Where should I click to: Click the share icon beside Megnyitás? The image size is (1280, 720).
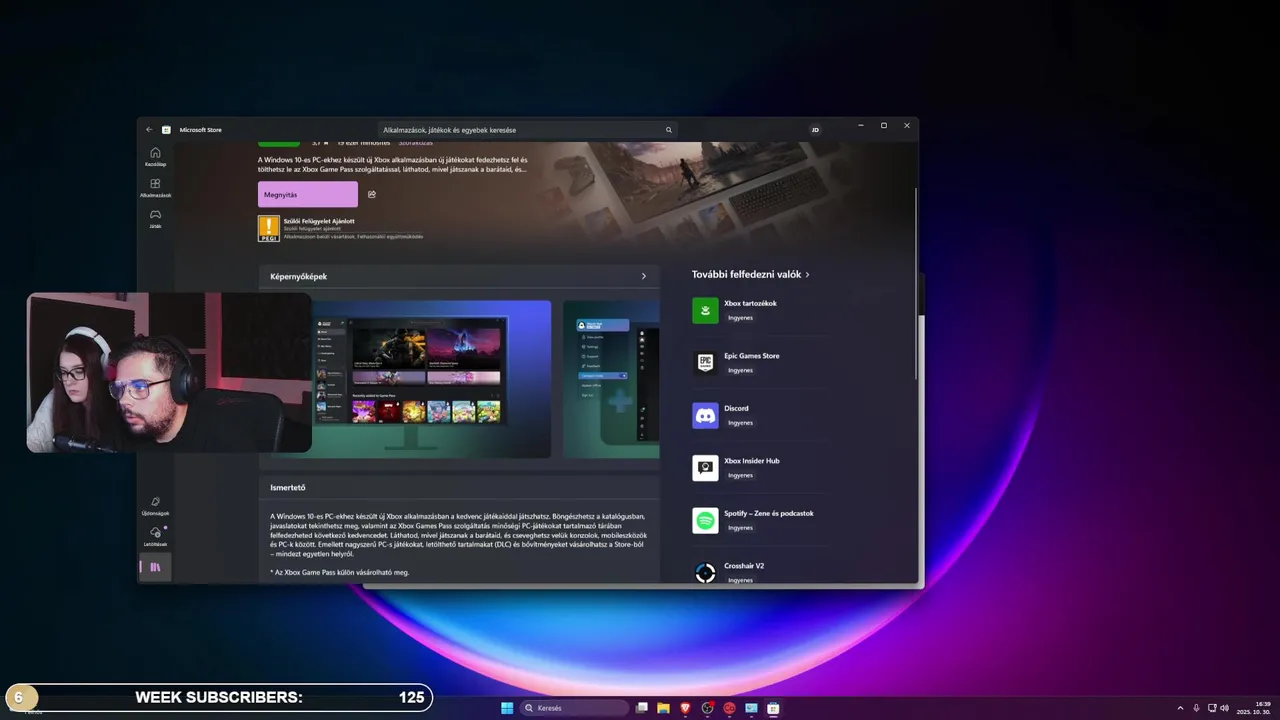pos(372,194)
